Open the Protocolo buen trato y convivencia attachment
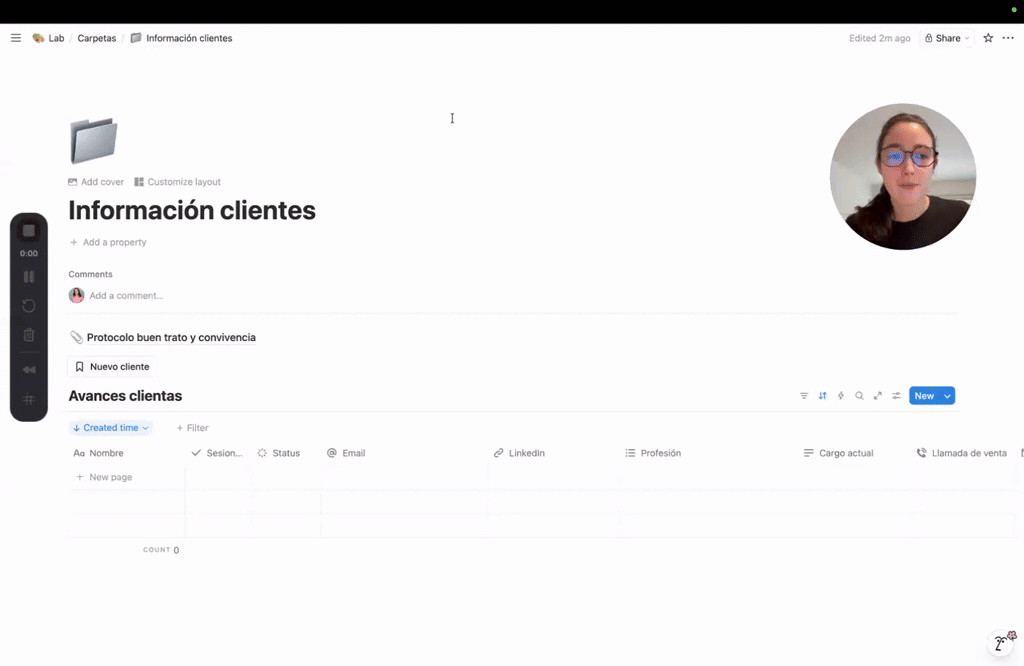1024x666 pixels. coord(163,338)
